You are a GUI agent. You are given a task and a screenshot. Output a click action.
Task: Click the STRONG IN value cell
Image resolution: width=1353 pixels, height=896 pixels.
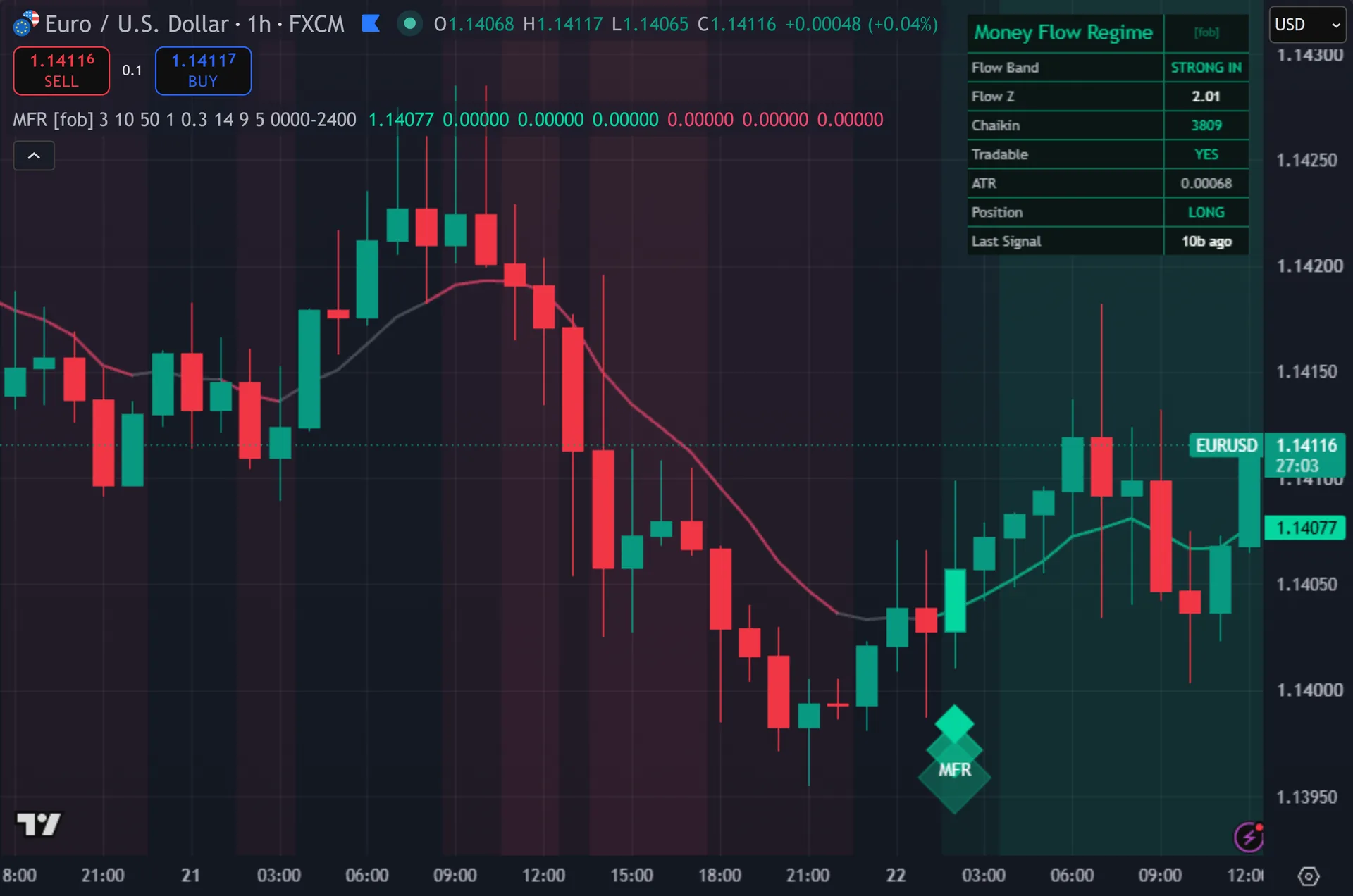click(1206, 68)
